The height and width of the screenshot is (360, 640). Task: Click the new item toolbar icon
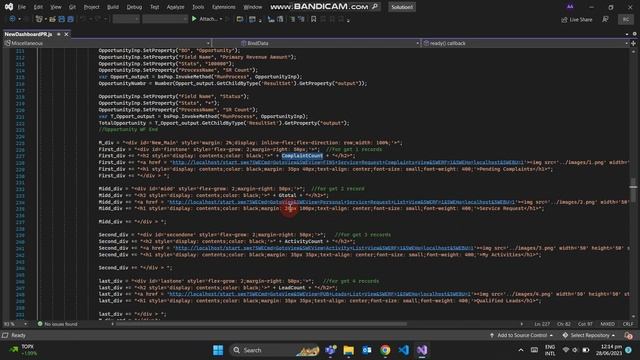[x=39, y=19]
